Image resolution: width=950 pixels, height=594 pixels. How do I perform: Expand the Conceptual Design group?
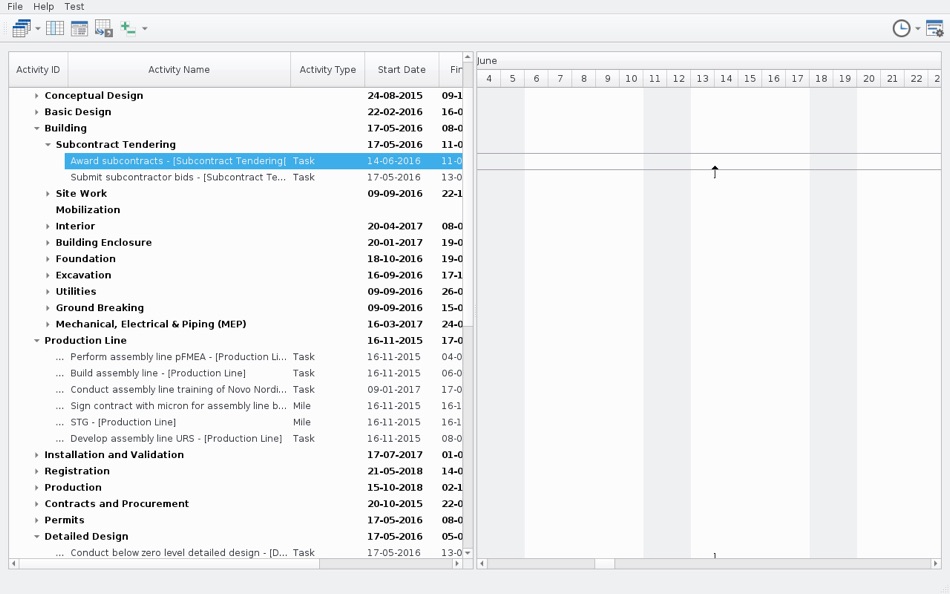(x=36, y=96)
